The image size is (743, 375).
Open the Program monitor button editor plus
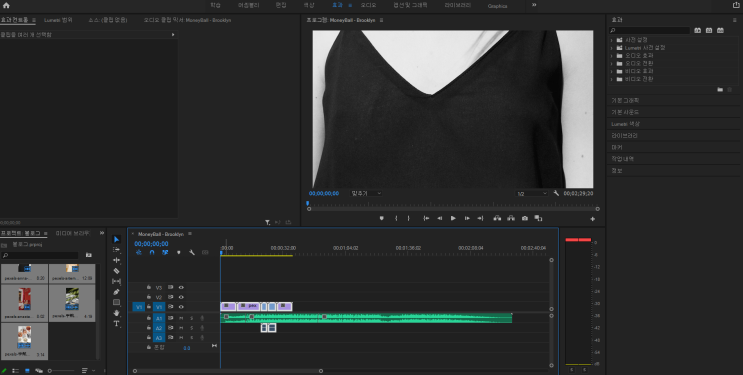[592, 219]
